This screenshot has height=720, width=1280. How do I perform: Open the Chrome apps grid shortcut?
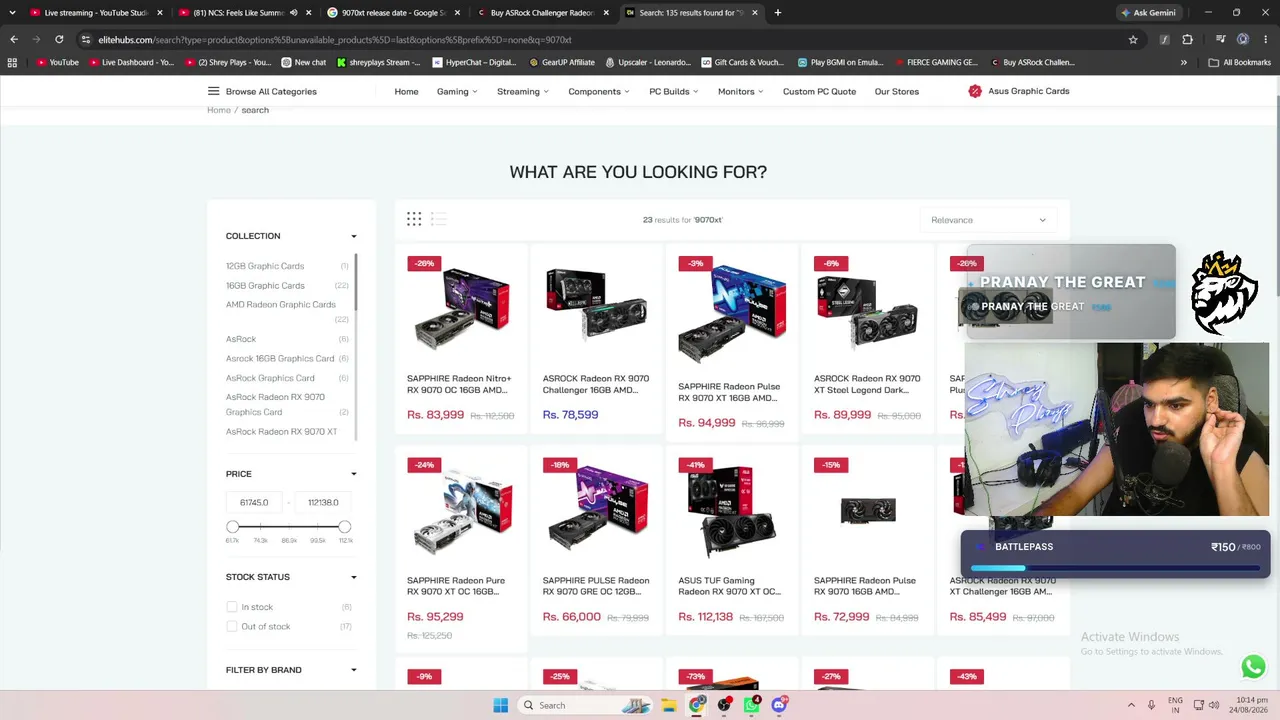[x=12, y=62]
